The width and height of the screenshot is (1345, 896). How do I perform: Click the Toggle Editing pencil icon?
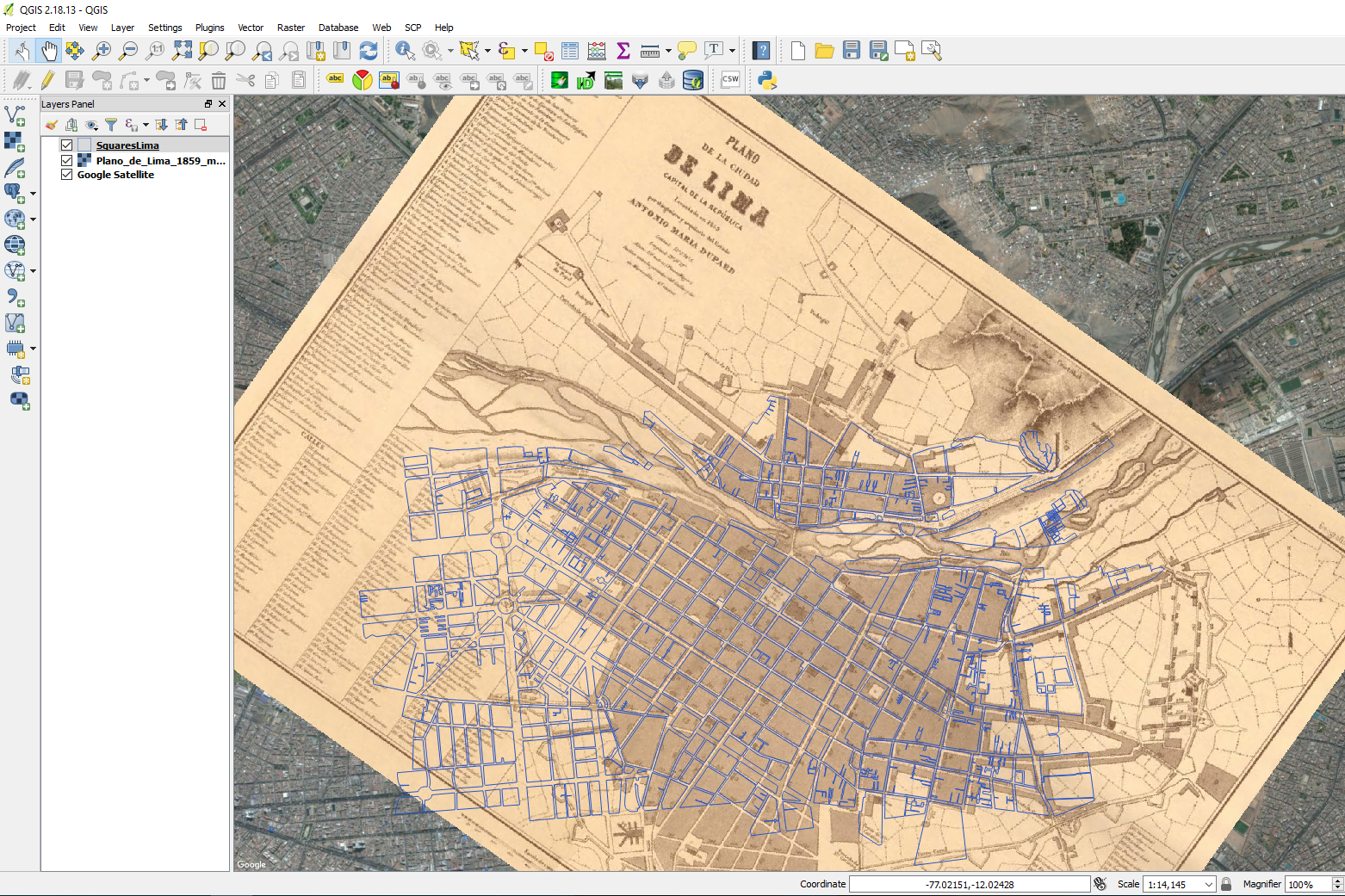click(47, 80)
